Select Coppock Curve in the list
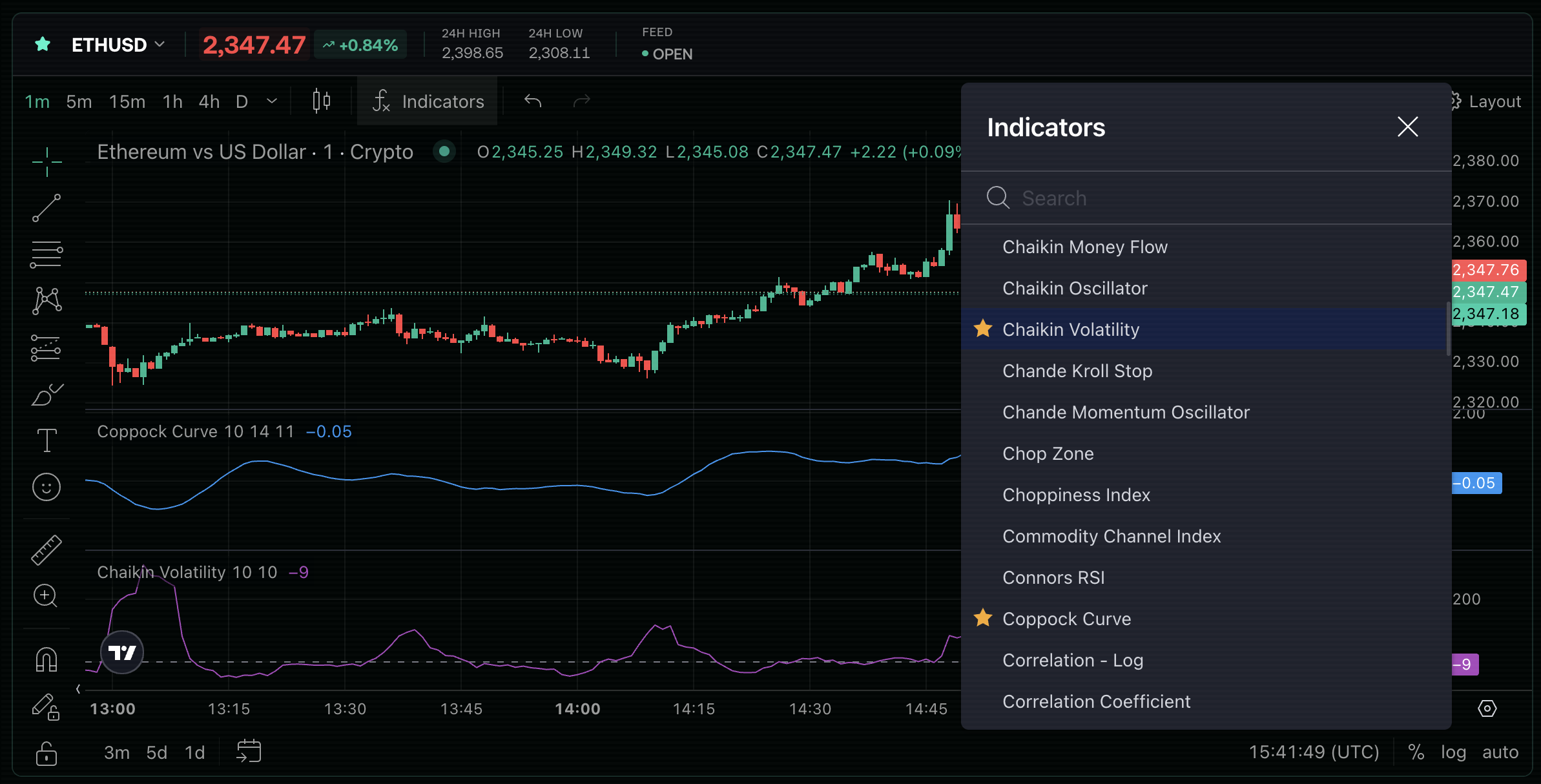This screenshot has width=1541, height=784. pyautogui.click(x=1206, y=619)
